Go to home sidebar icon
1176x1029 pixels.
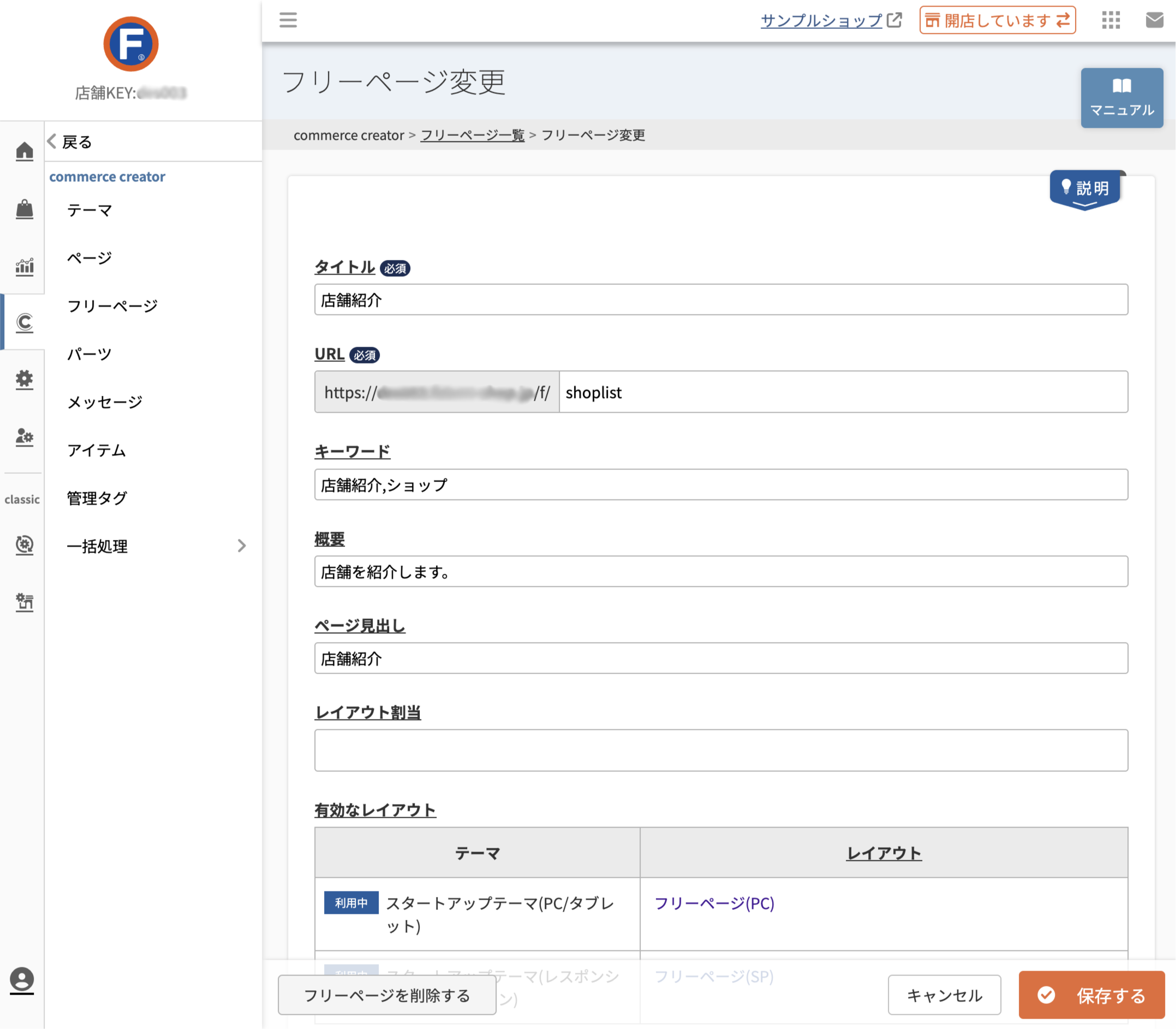tap(24, 152)
